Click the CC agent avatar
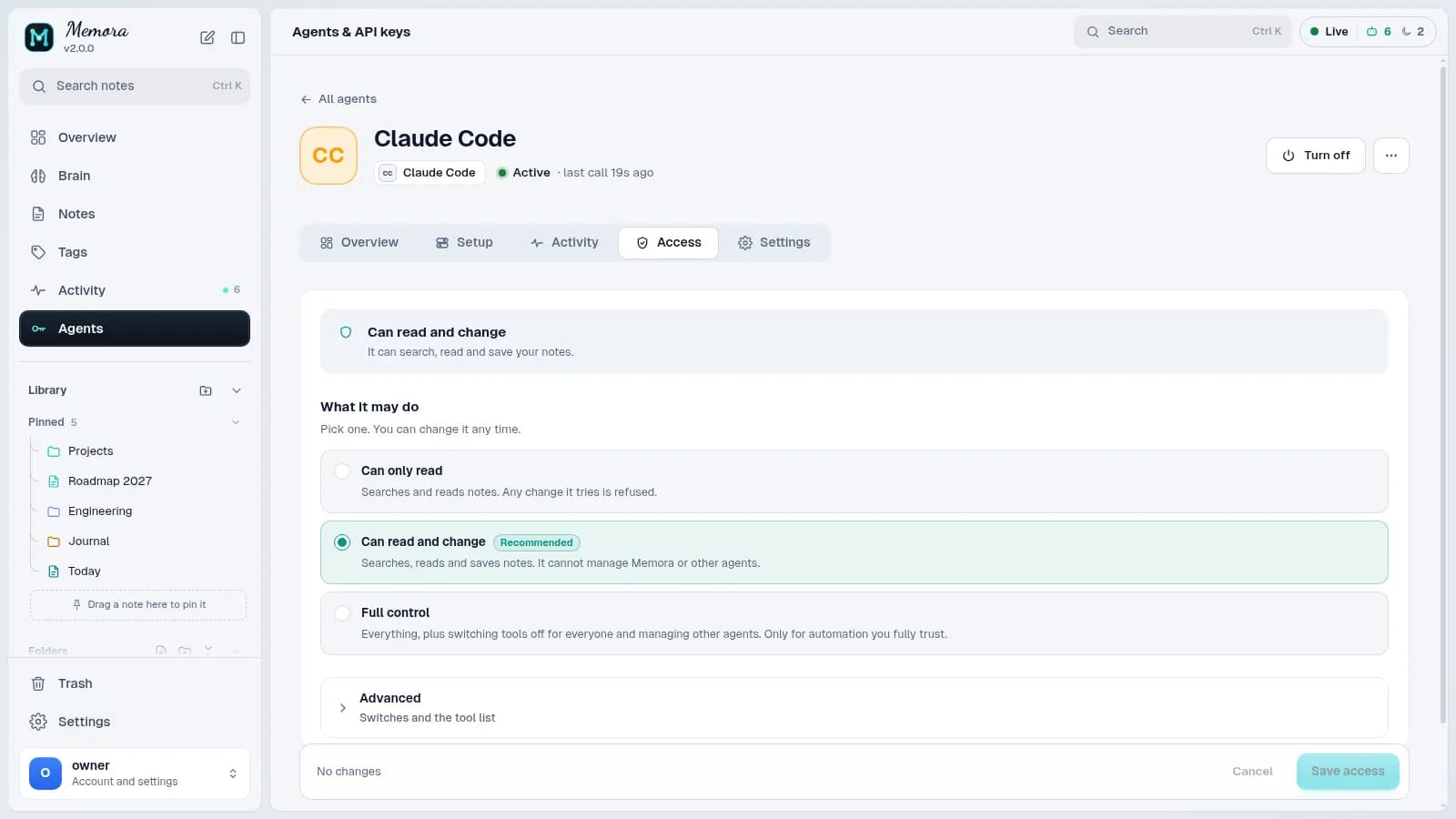 [329, 156]
